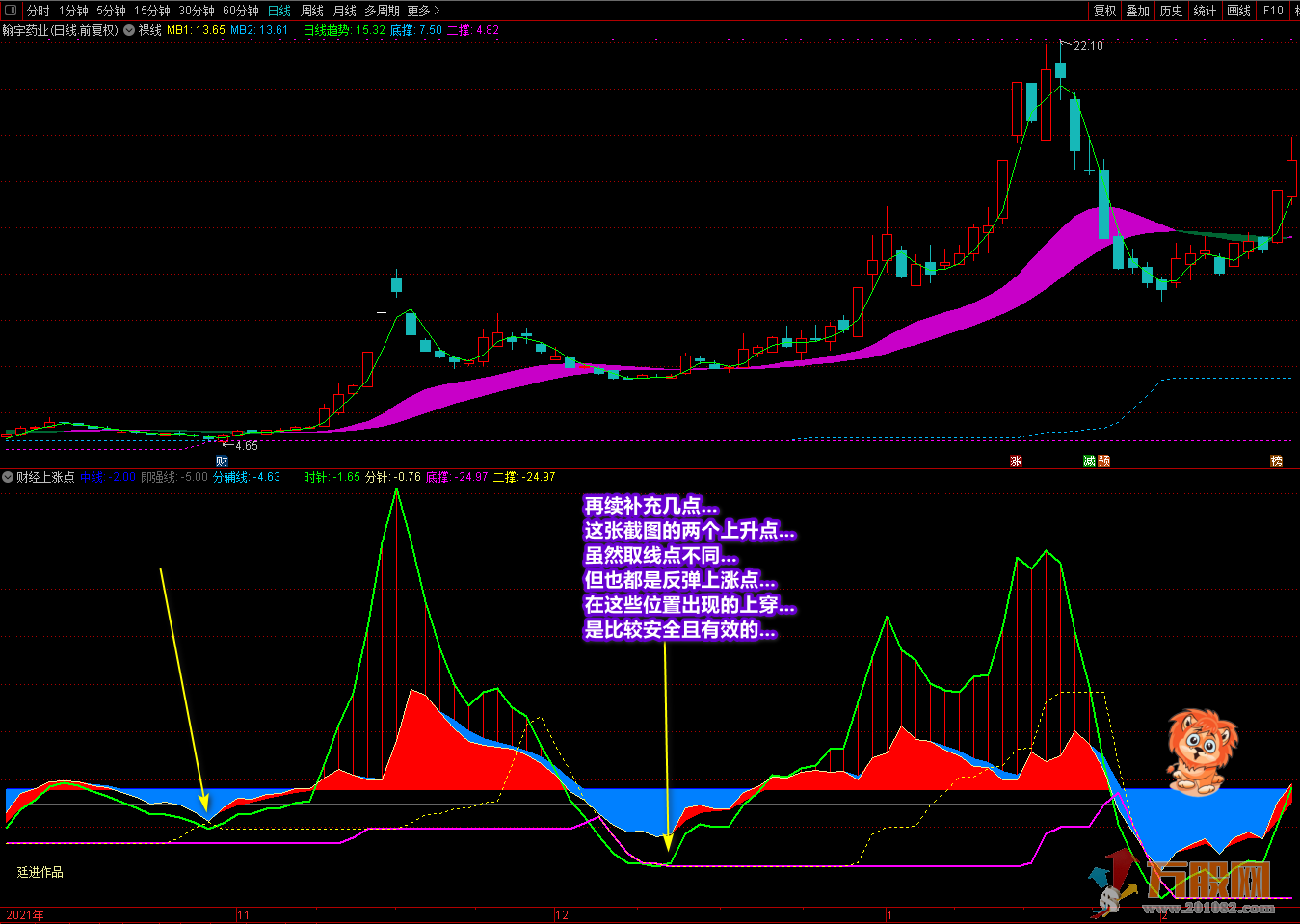Toggle 叠加 overlay mode

tap(1138, 11)
